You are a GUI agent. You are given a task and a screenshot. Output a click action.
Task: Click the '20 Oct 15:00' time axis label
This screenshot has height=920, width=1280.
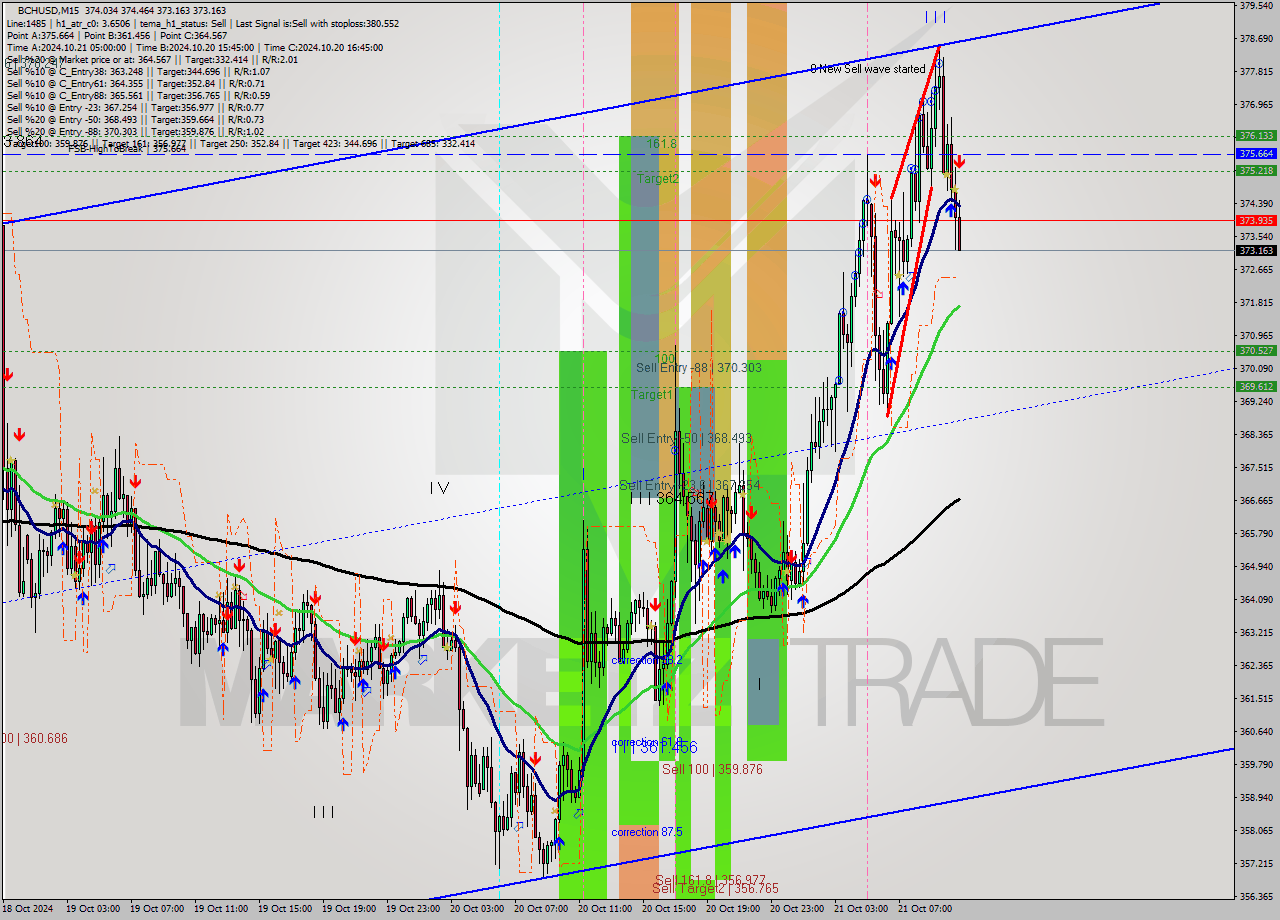(x=669, y=909)
